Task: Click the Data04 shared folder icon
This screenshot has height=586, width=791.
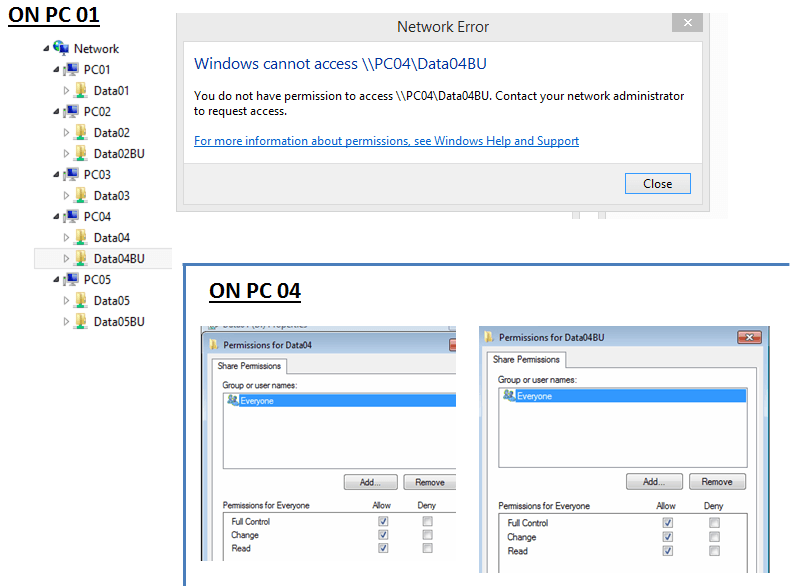Action: coord(81,237)
